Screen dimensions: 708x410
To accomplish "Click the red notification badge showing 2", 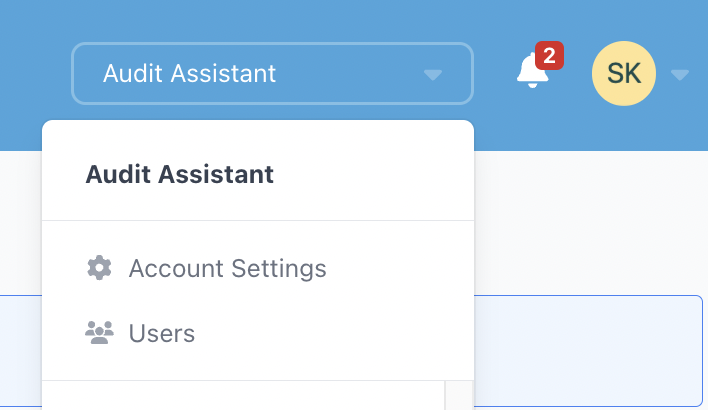I will pyautogui.click(x=549, y=56).
